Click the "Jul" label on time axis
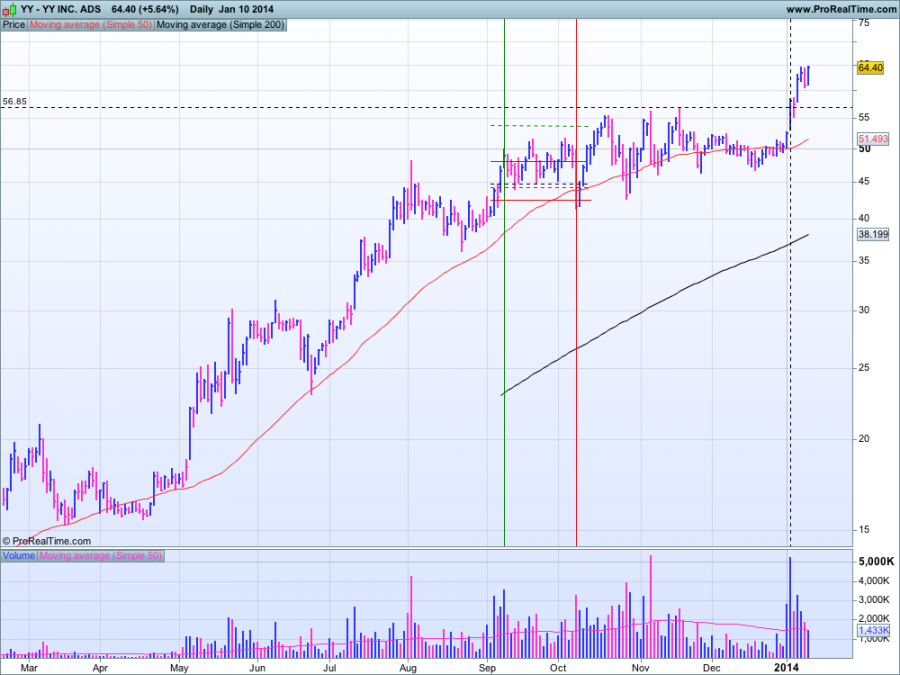Screen dimensions: 900x675 tap(329, 668)
